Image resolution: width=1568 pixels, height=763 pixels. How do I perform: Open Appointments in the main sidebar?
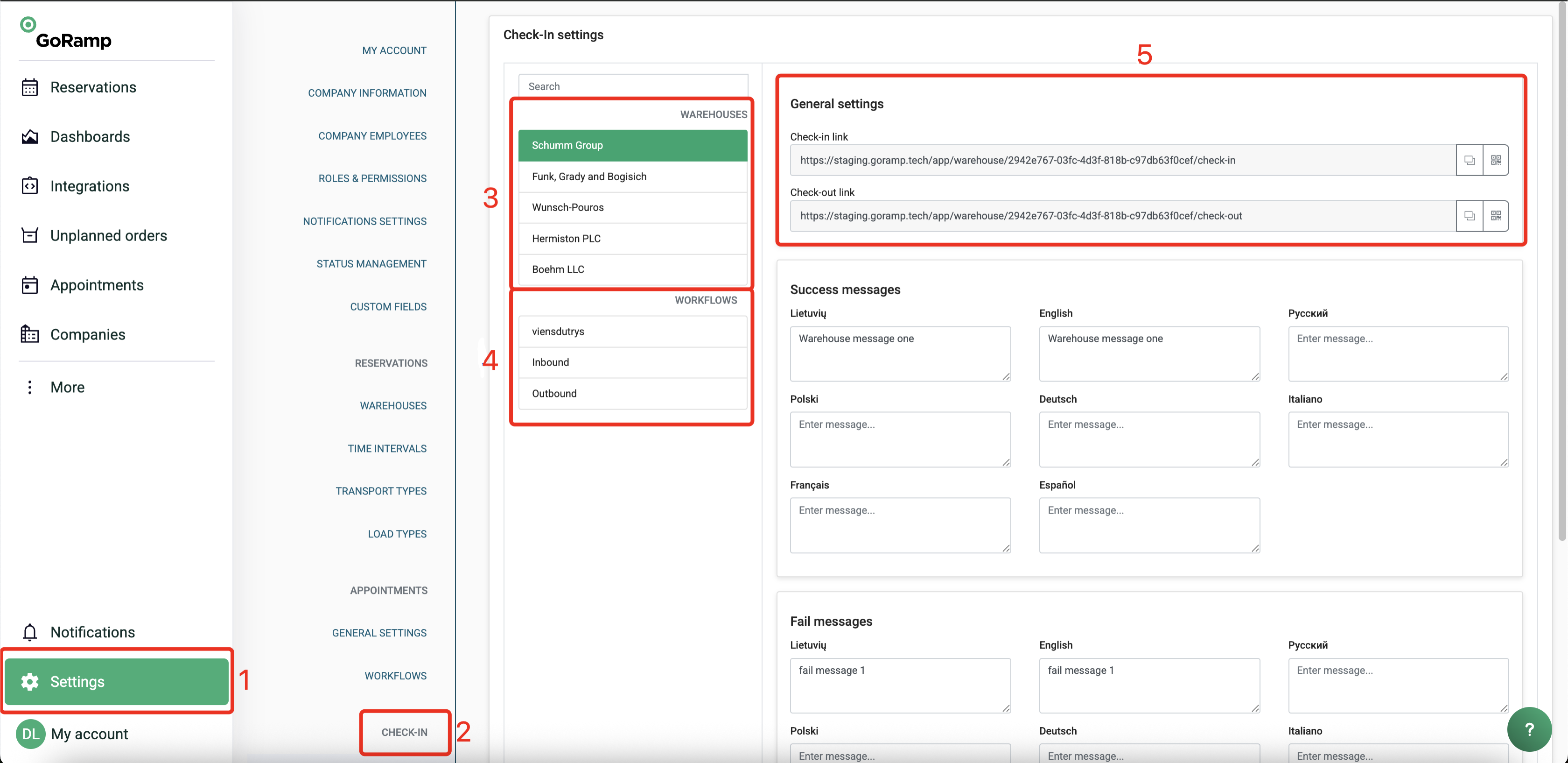click(97, 285)
